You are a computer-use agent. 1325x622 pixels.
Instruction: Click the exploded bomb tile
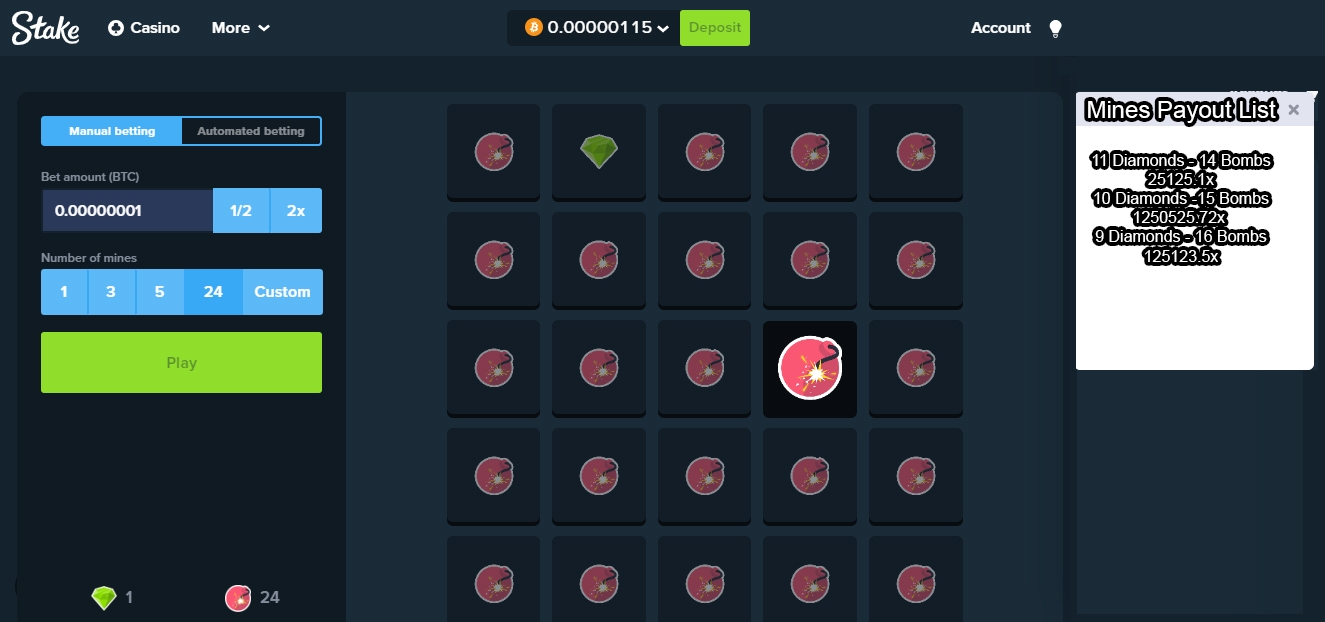coord(810,368)
